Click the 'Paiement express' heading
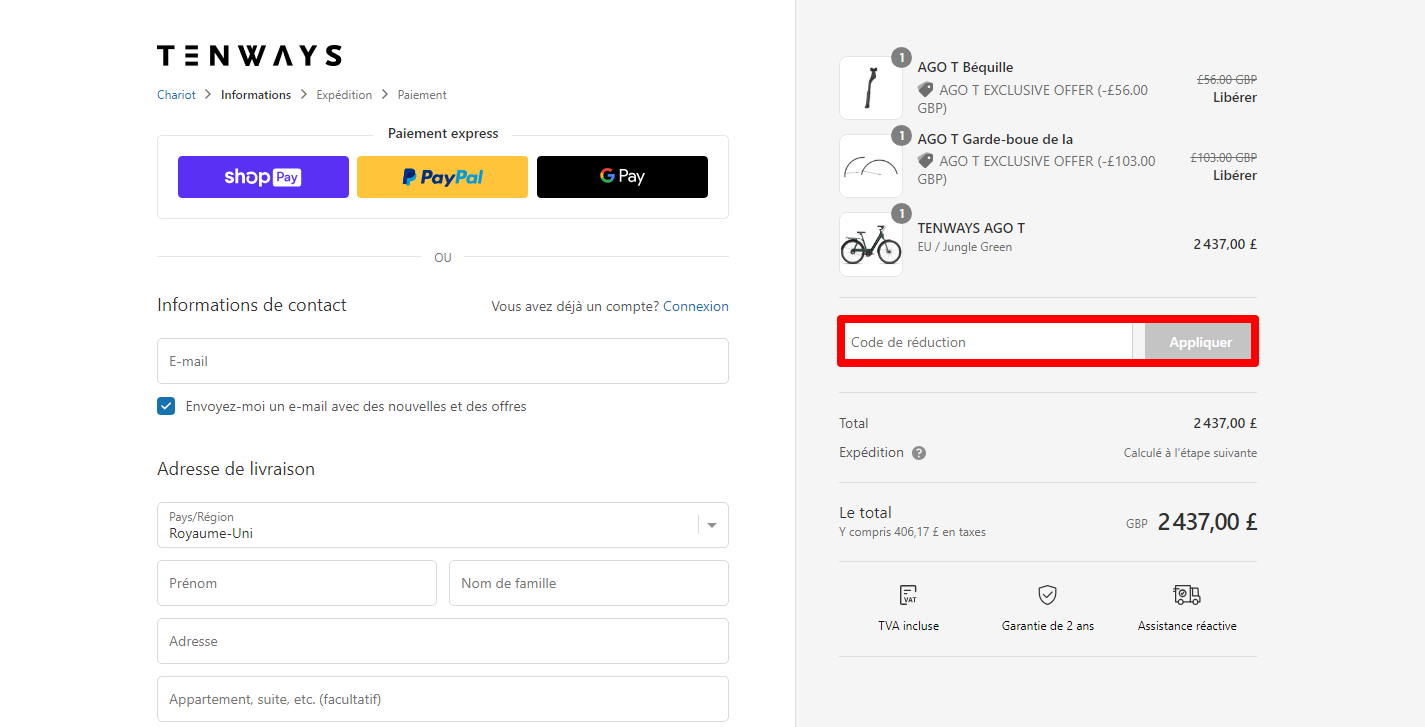This screenshot has height=727, width=1425. [x=443, y=134]
